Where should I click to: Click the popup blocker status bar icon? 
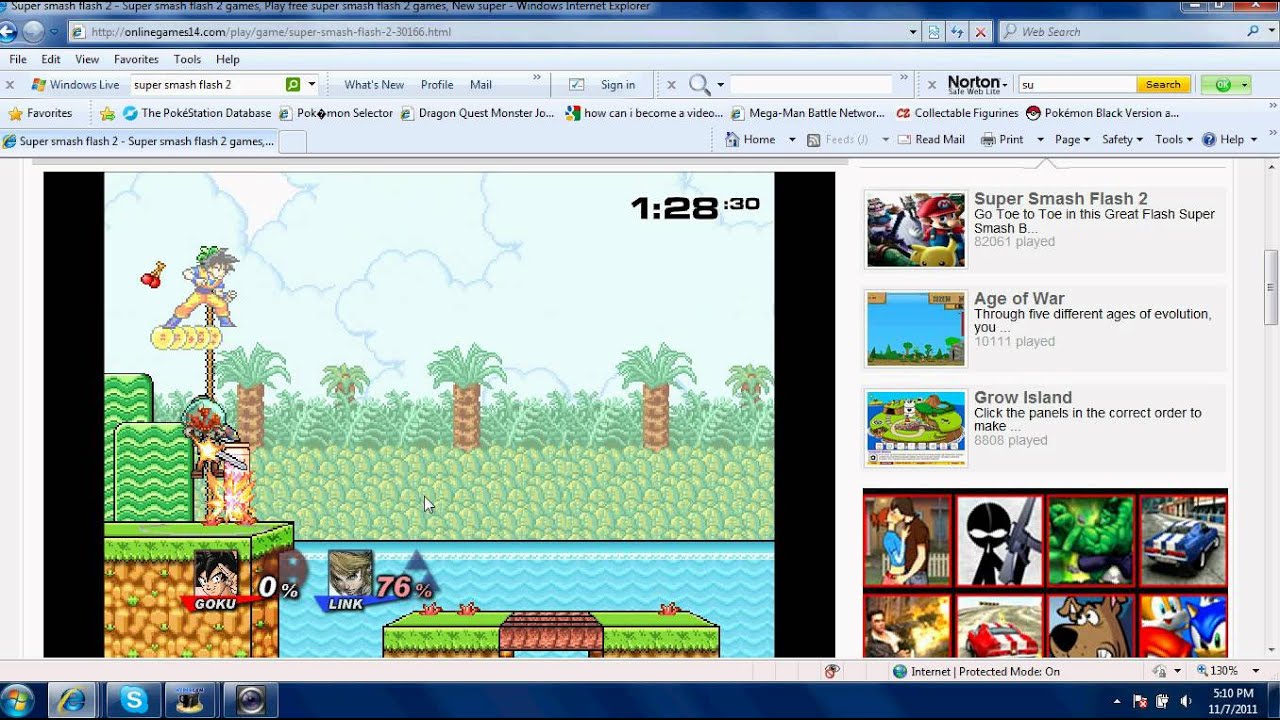832,672
